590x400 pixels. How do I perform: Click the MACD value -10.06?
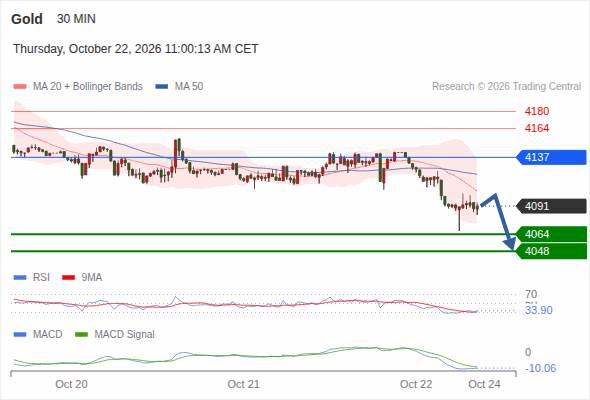pyautogui.click(x=540, y=368)
